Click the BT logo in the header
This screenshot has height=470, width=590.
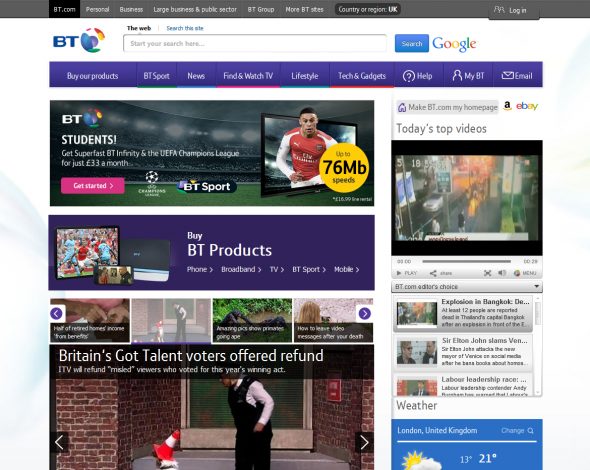coord(79,41)
